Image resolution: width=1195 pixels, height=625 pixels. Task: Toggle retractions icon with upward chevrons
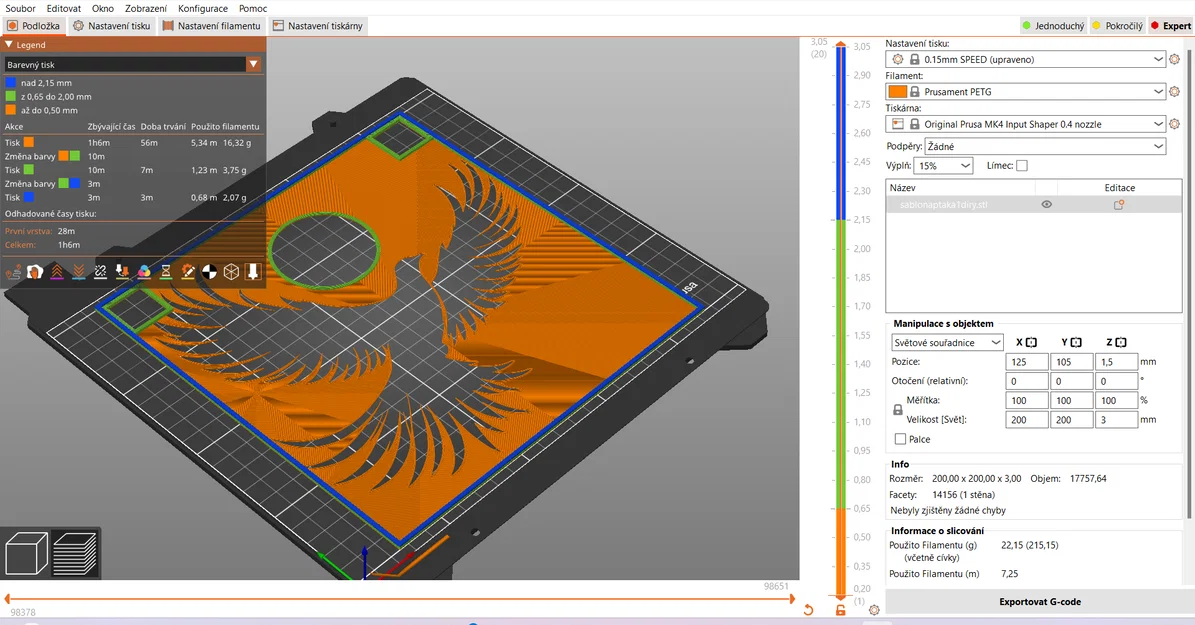pyautogui.click(x=56, y=272)
